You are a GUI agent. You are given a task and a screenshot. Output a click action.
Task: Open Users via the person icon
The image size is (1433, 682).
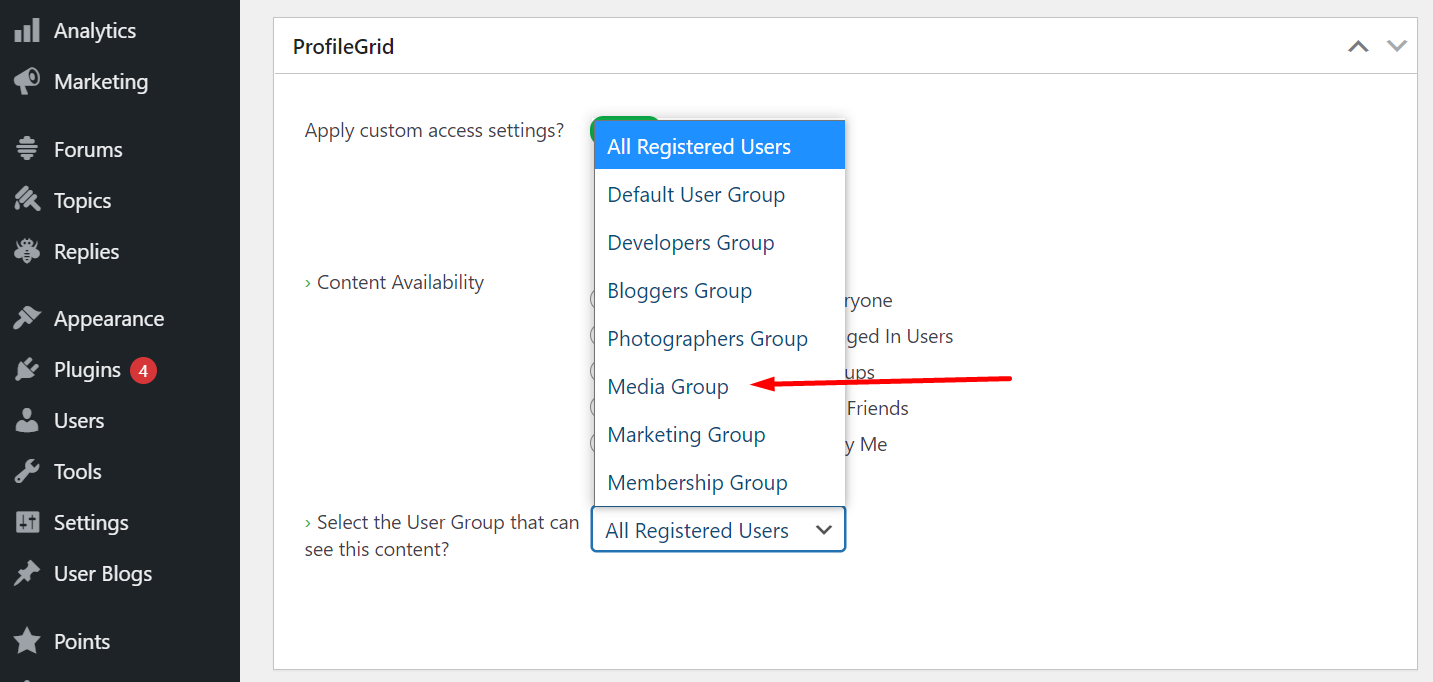point(27,421)
